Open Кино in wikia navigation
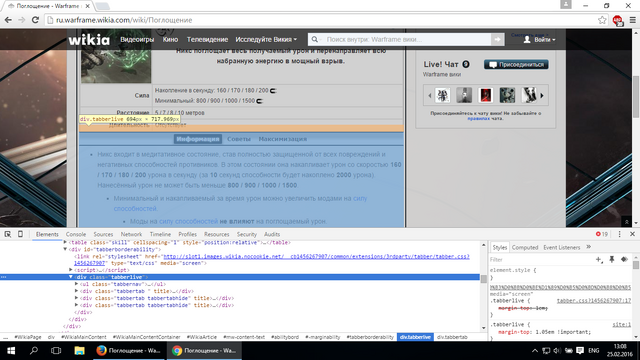This screenshot has width=640, height=360. 170,40
